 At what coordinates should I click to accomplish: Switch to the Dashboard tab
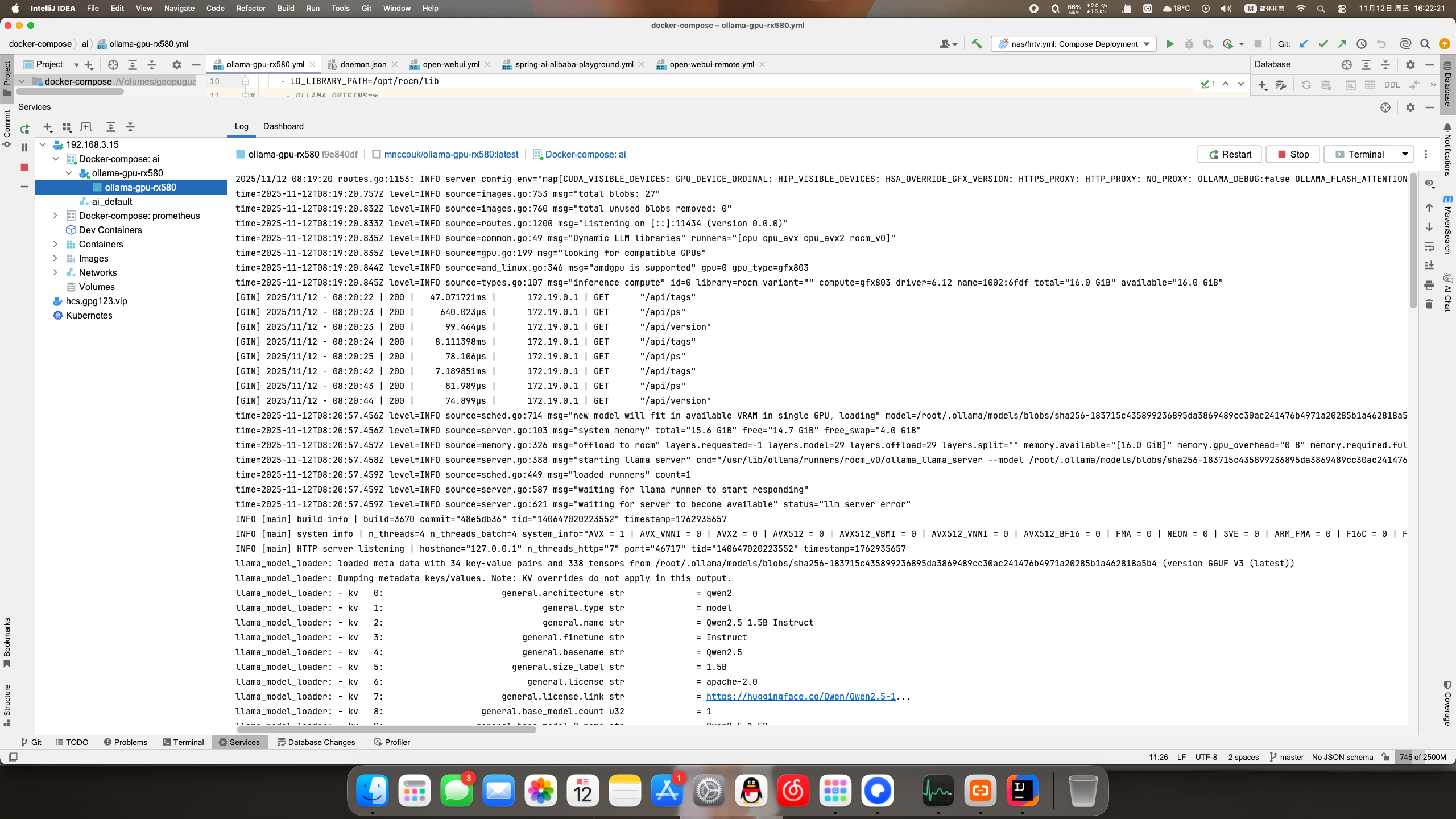click(283, 126)
